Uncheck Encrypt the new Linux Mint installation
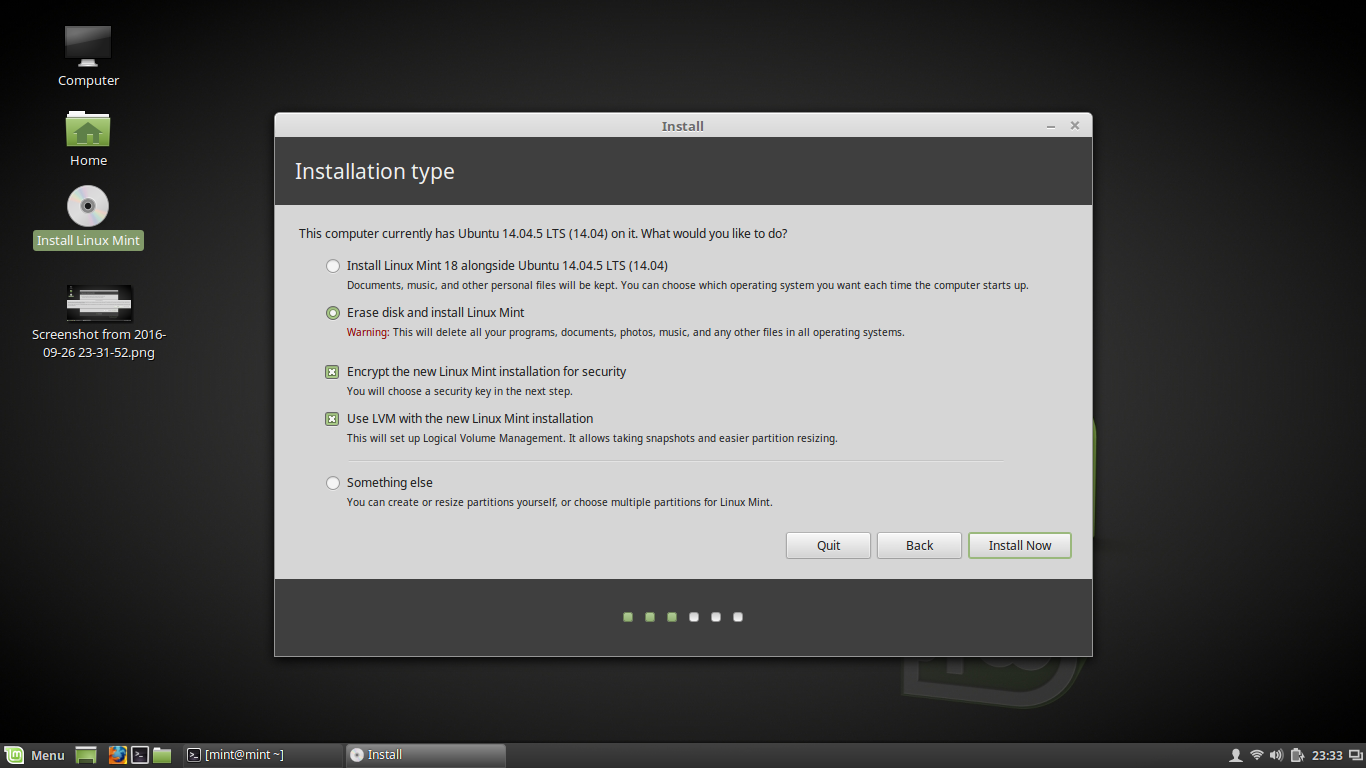 point(332,372)
